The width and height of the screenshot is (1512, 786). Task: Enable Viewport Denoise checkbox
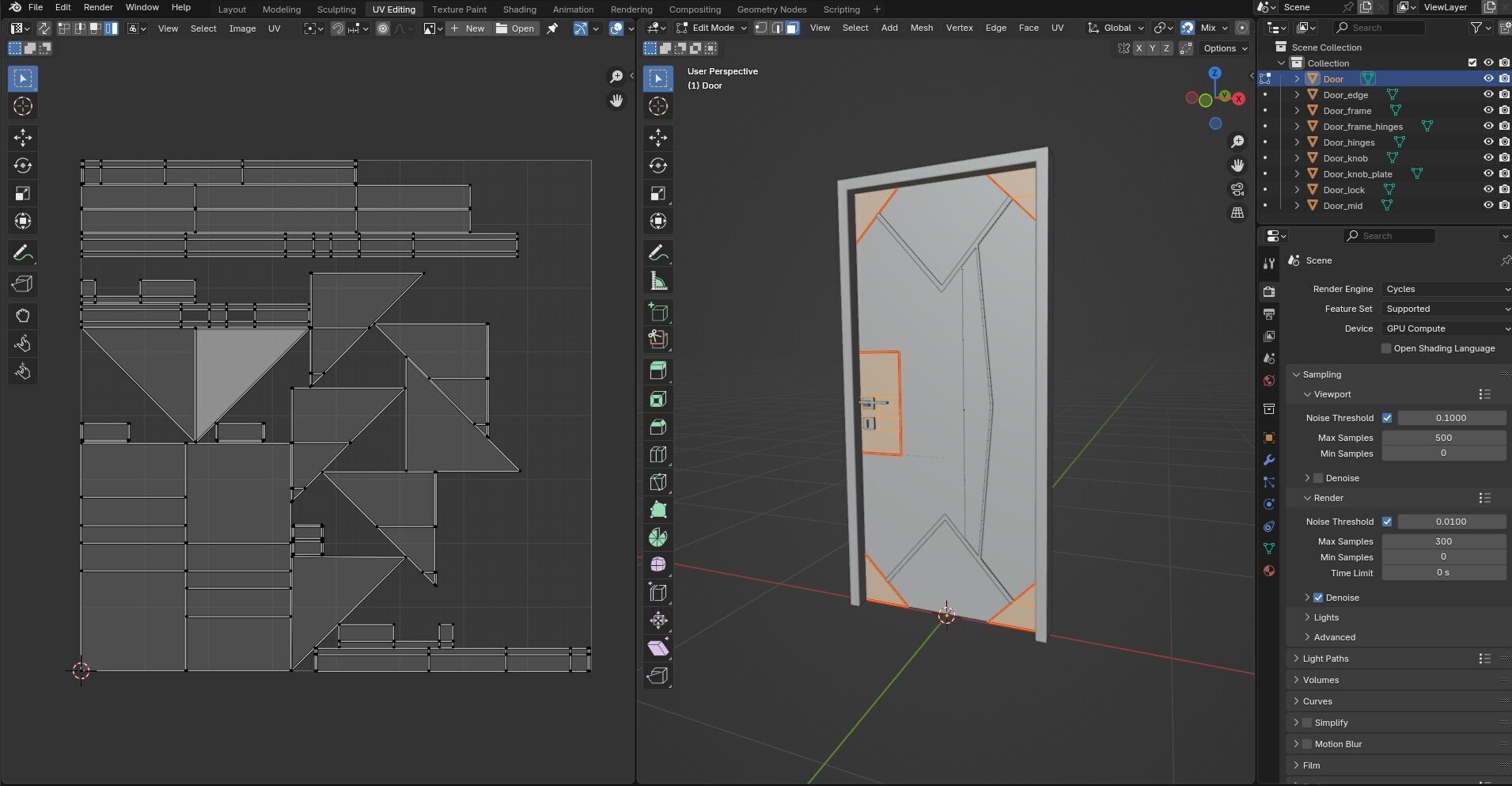coord(1318,478)
